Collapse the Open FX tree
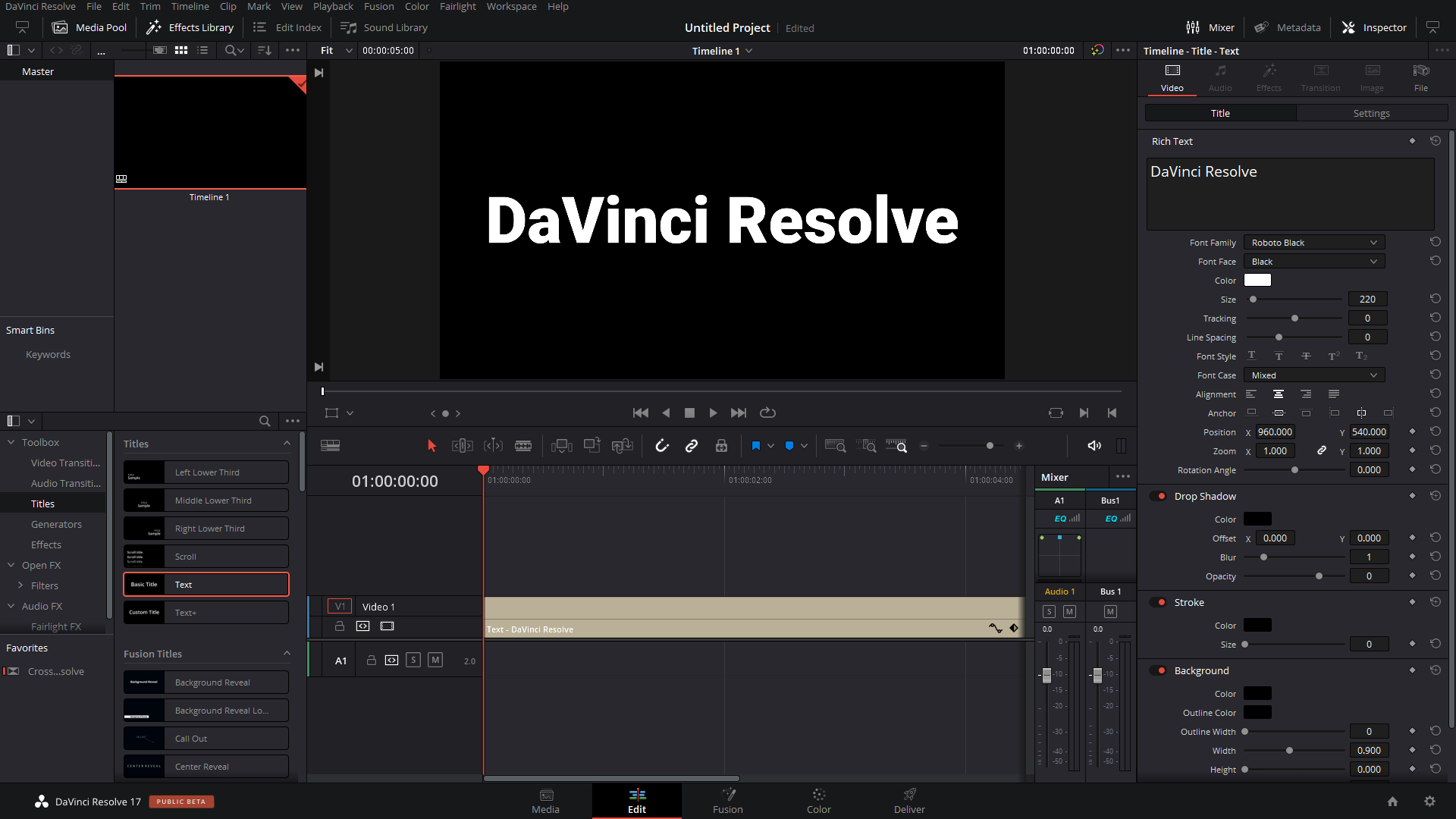 [11, 565]
